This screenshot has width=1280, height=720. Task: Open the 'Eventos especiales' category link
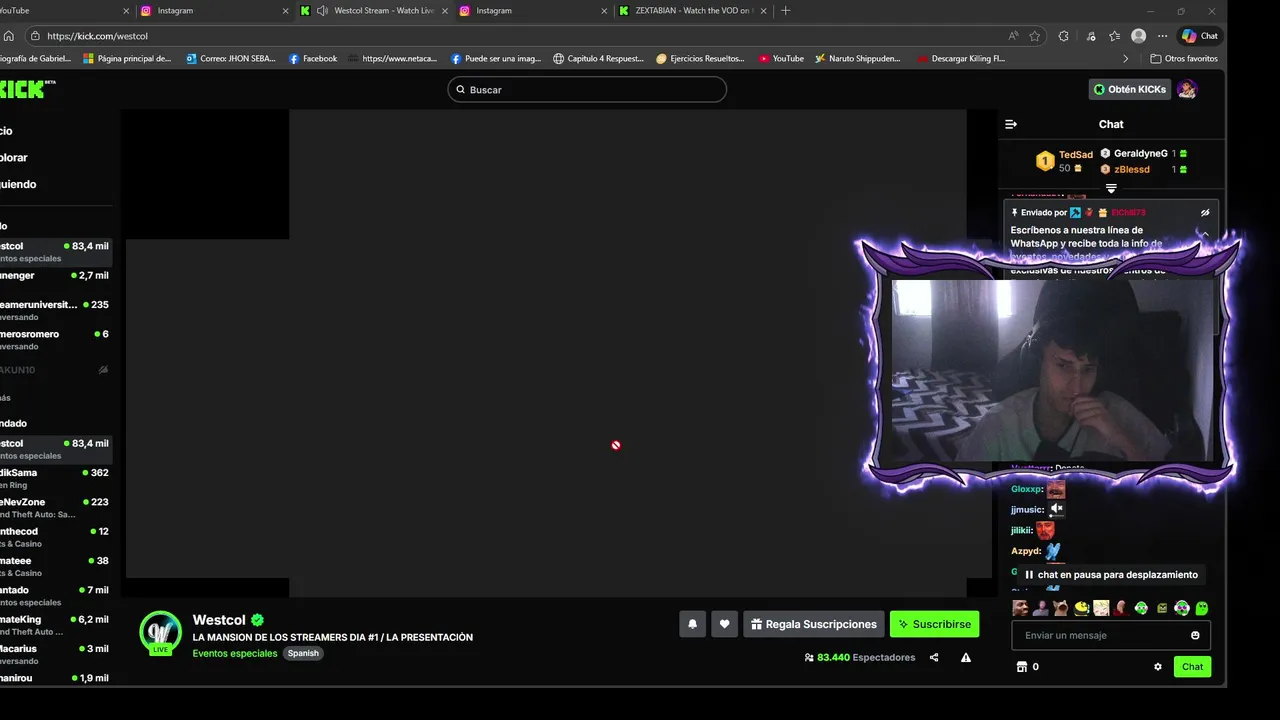pyautogui.click(x=235, y=653)
